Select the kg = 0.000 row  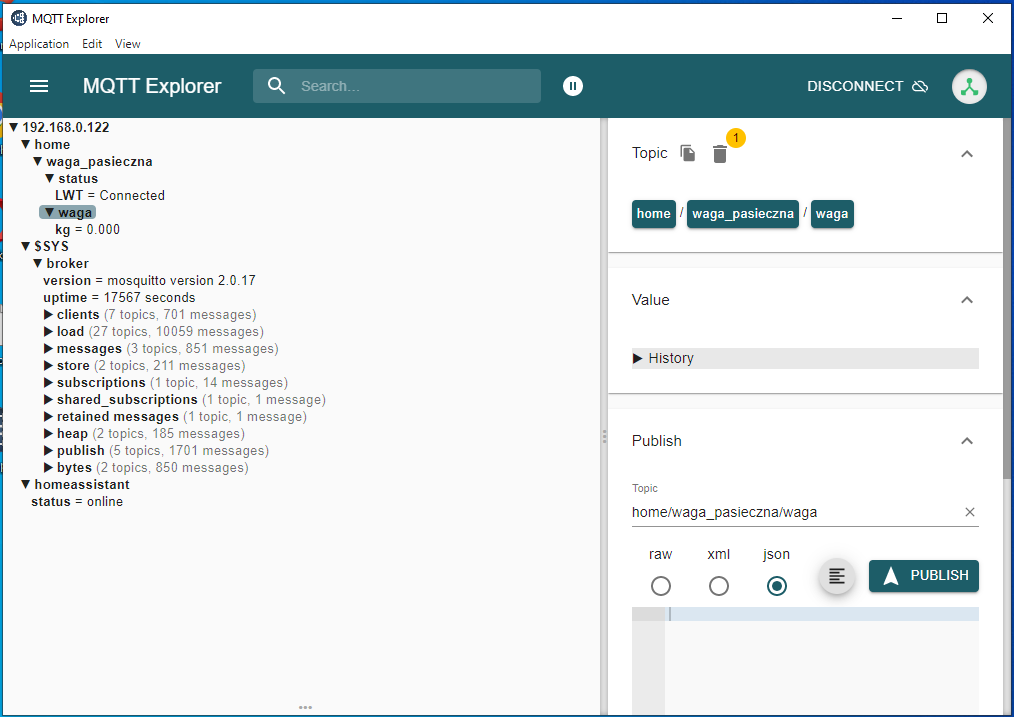[x=87, y=230]
